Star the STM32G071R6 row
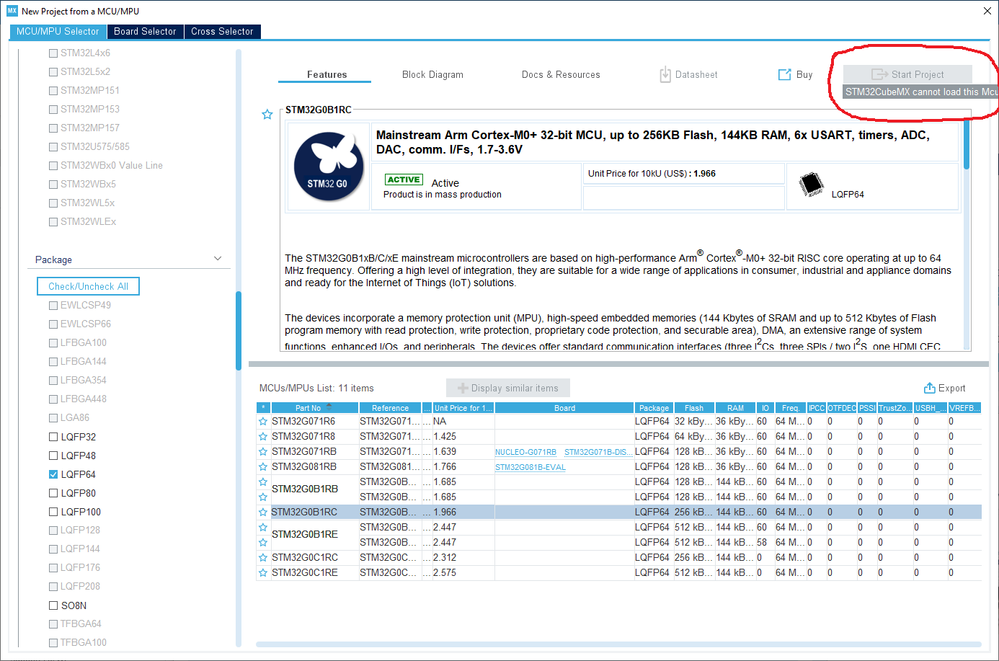Image resolution: width=999 pixels, height=661 pixels. [262, 421]
